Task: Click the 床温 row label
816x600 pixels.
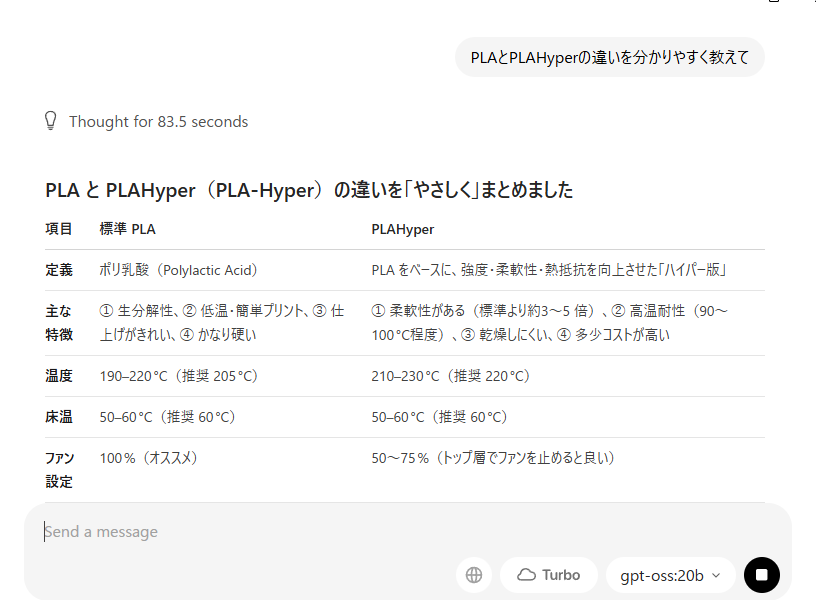Action: pyautogui.click(x=59, y=417)
